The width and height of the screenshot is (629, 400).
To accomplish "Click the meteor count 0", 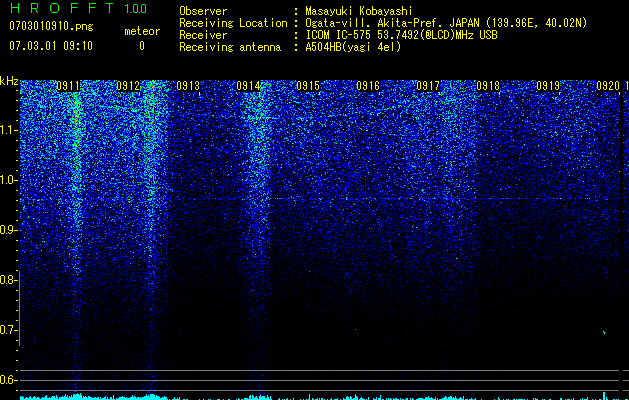I will click(x=142, y=46).
